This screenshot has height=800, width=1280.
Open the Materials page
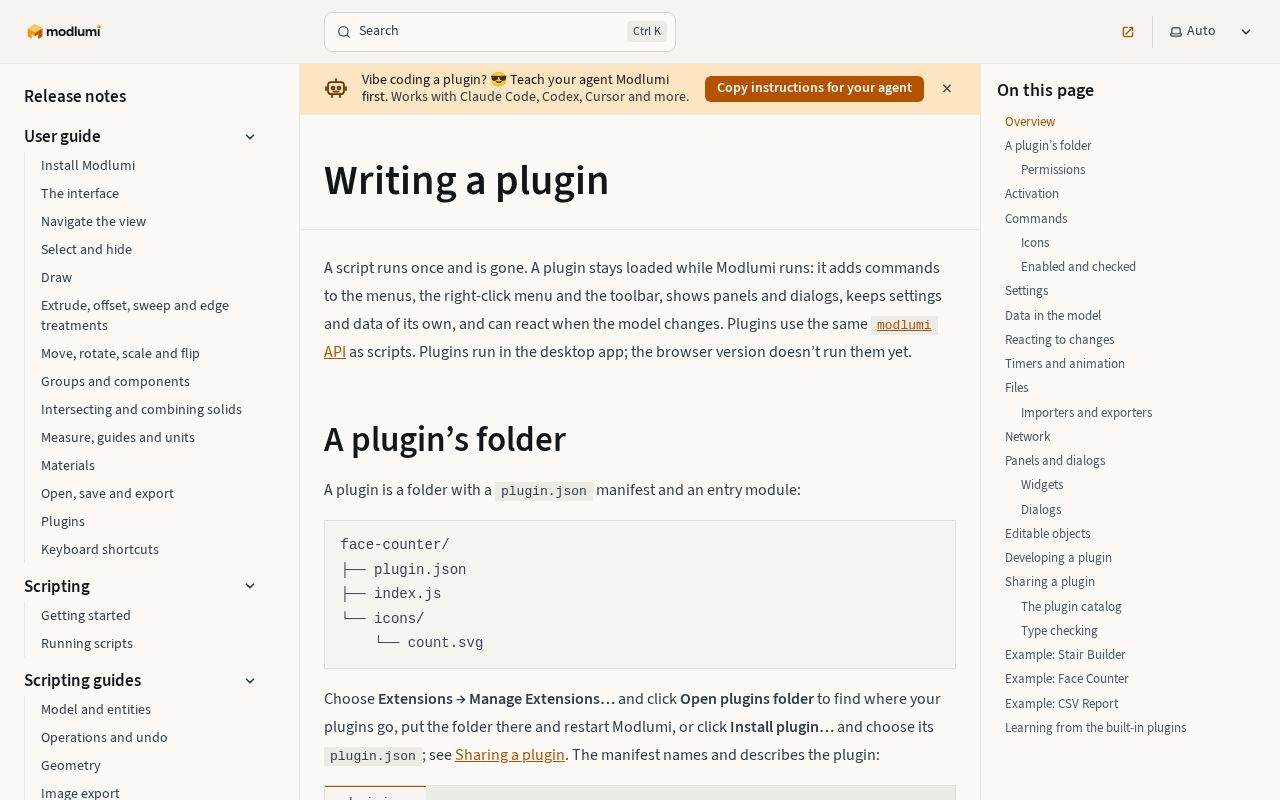click(x=68, y=465)
